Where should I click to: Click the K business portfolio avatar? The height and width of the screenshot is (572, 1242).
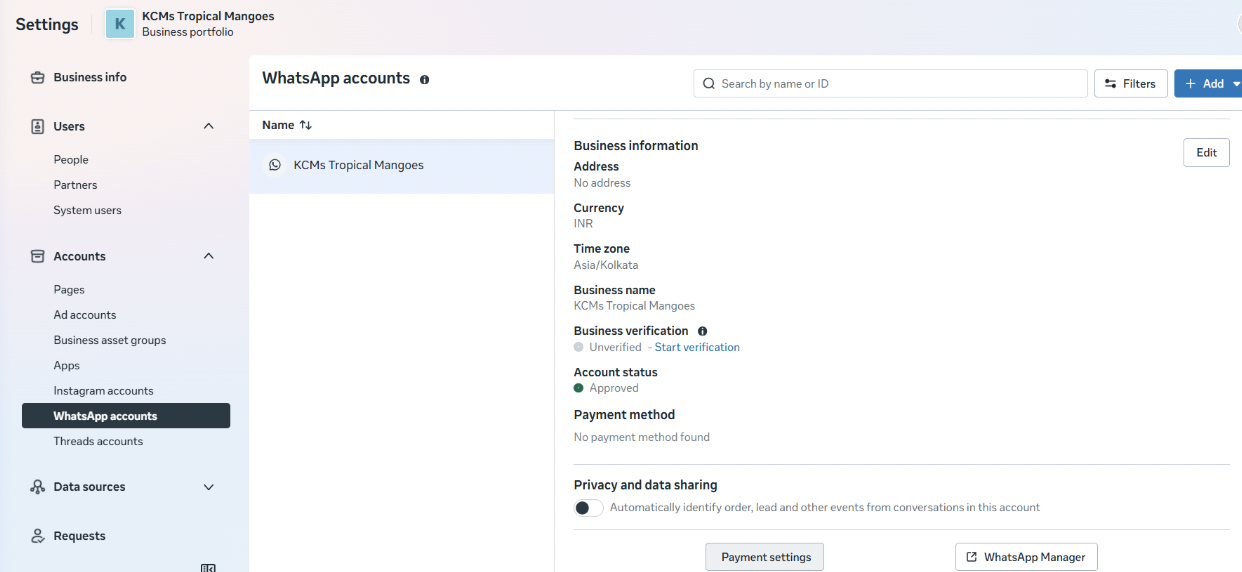pyautogui.click(x=120, y=24)
